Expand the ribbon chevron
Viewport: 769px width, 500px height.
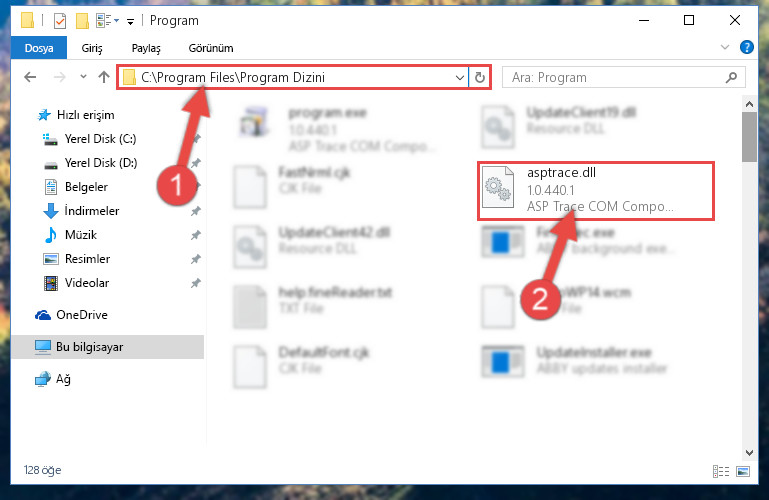725,48
